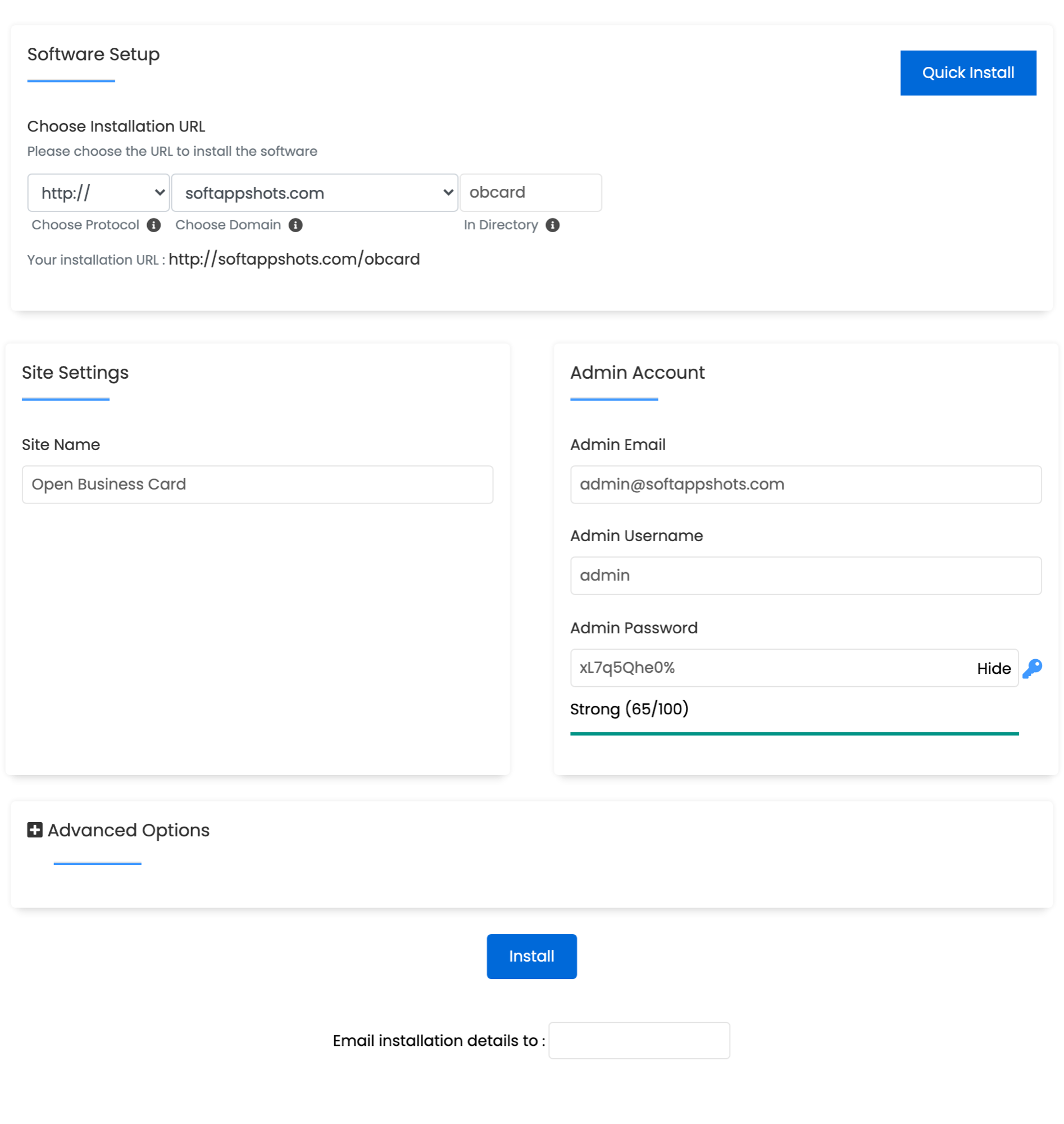The image size is (1064, 1124).
Task: Generate a new password with the key icon
Action: coord(1033,668)
